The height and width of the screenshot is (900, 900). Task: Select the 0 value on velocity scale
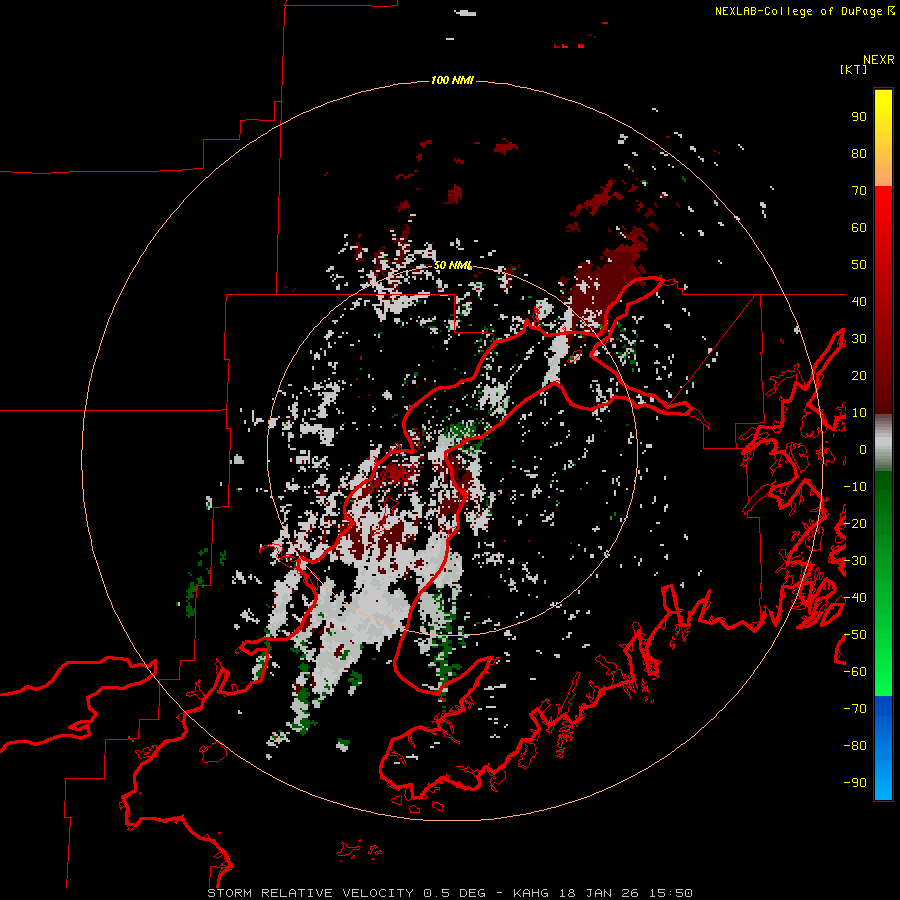click(x=863, y=450)
